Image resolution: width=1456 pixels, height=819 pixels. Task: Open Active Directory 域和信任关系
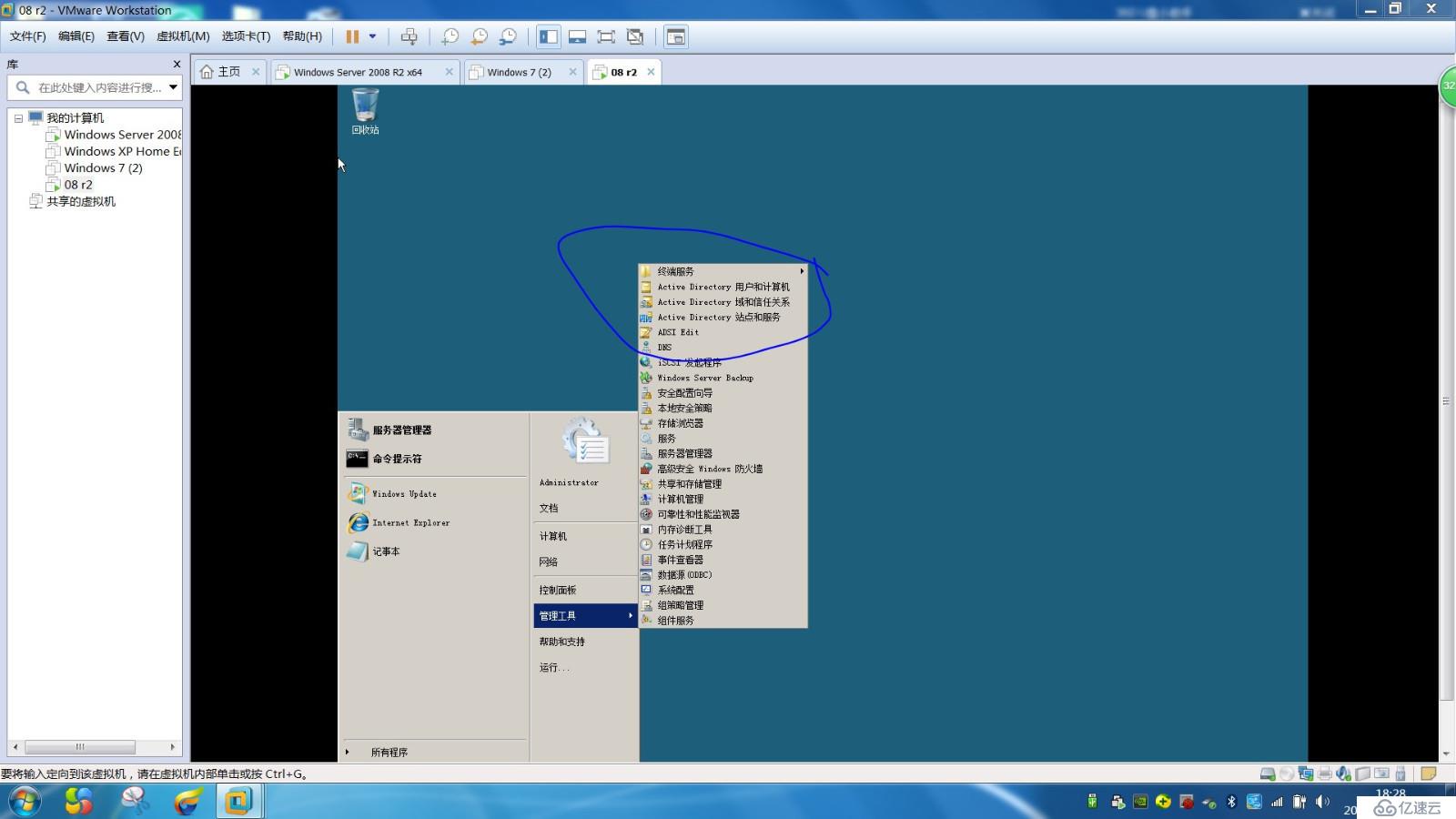pyautogui.click(x=723, y=302)
